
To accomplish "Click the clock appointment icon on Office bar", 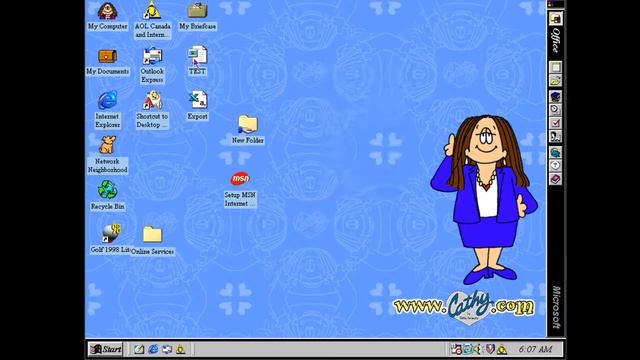I will [556, 109].
